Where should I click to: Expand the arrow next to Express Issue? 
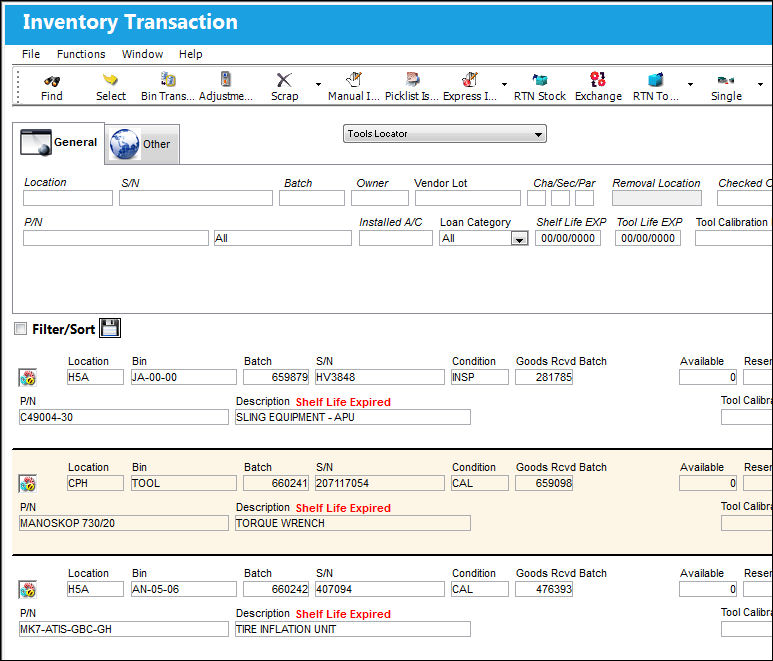click(504, 84)
